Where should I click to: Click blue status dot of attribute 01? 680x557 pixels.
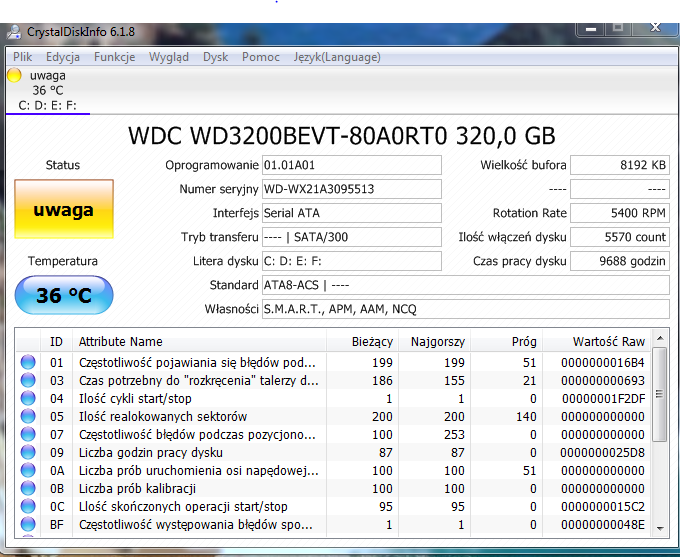point(28,362)
